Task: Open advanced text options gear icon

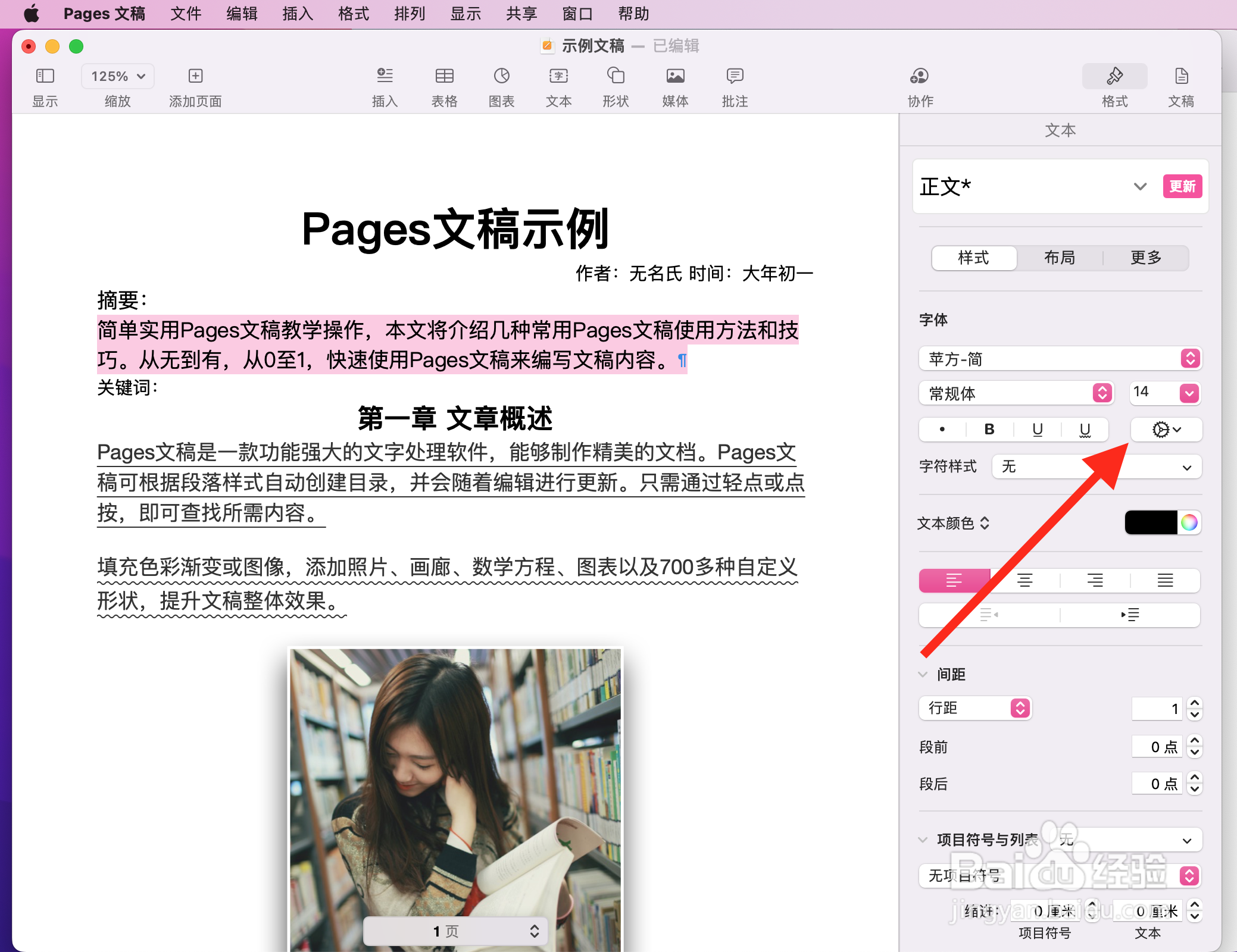Action: coord(1166,430)
